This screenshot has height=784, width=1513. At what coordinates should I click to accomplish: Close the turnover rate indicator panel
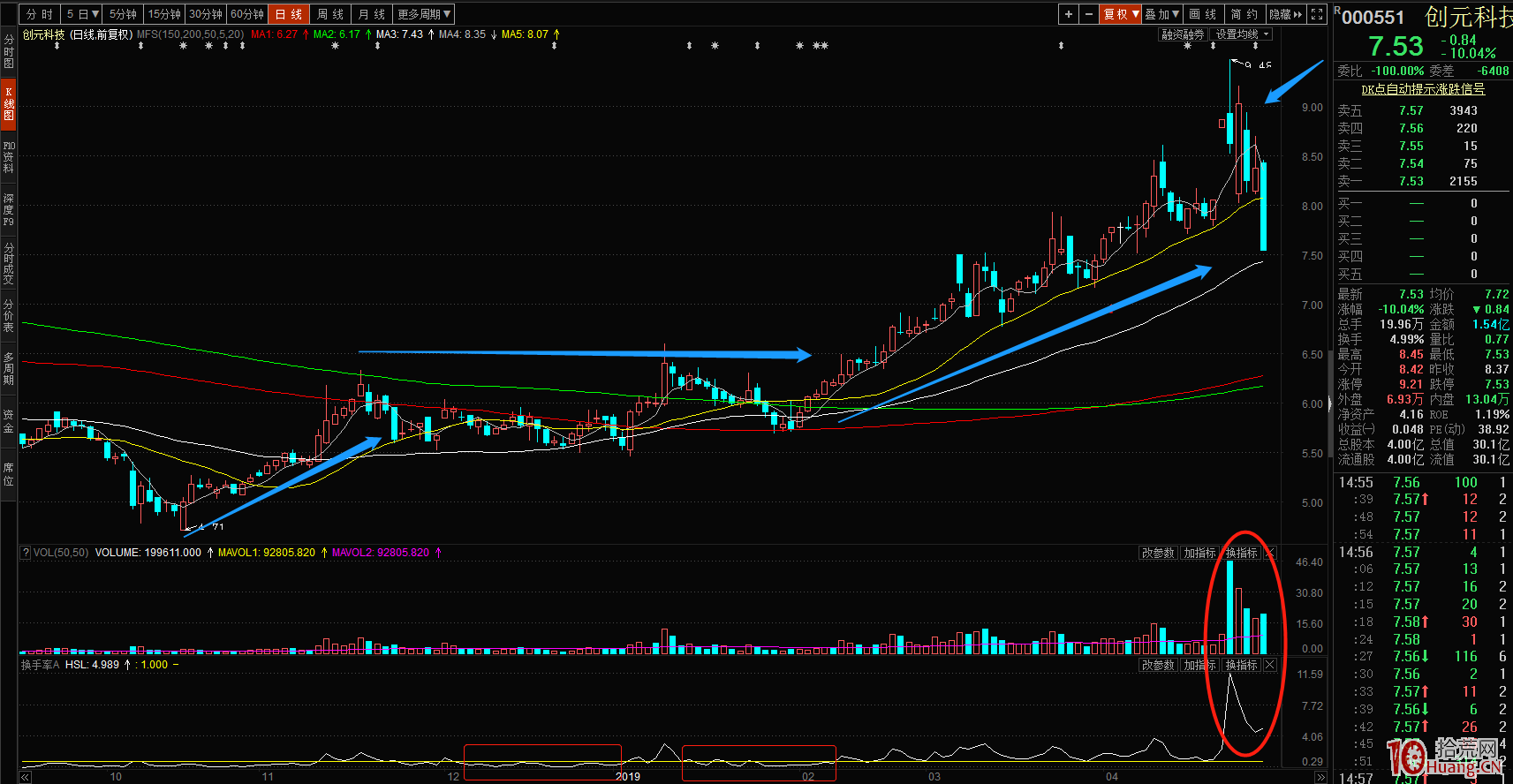[x=1270, y=665]
